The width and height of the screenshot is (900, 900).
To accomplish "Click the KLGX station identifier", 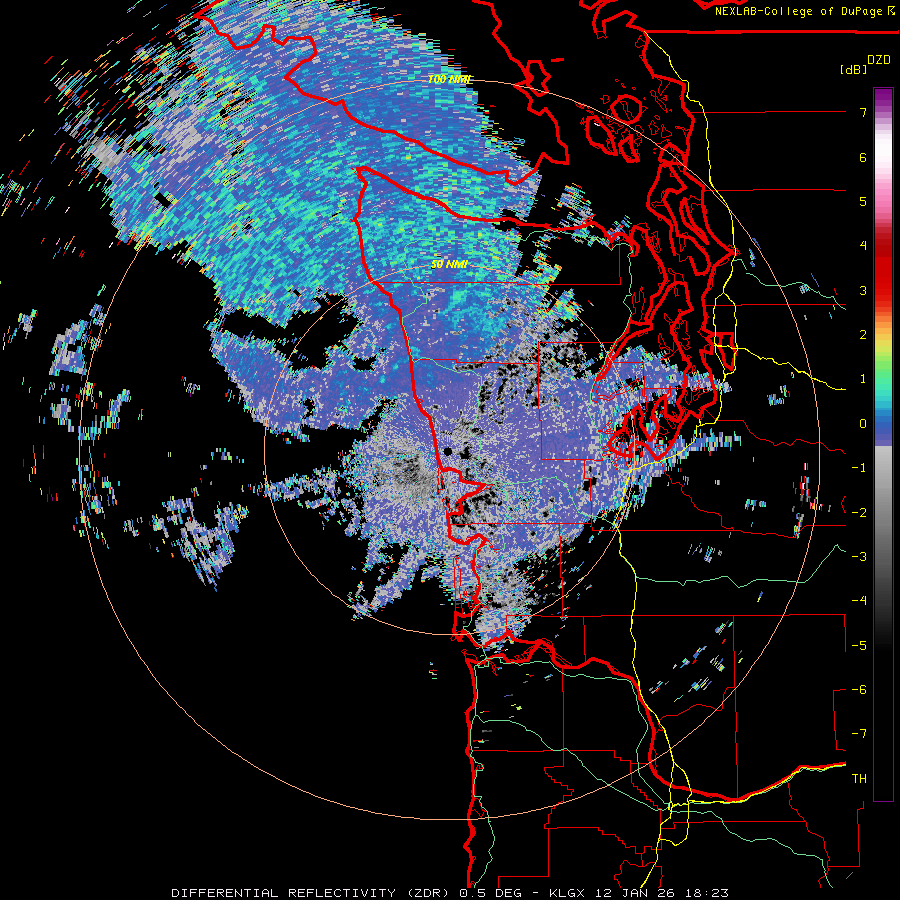I will [x=567, y=893].
